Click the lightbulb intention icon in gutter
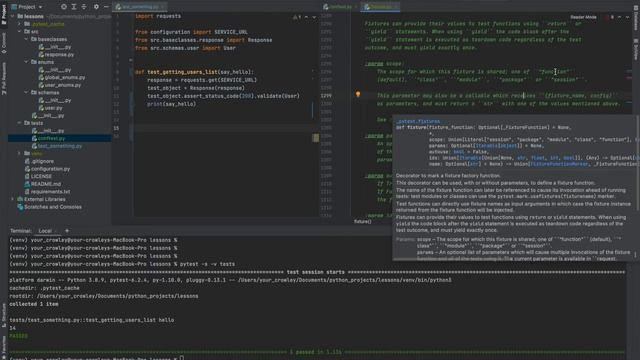This screenshot has height=360, width=640. point(358,94)
